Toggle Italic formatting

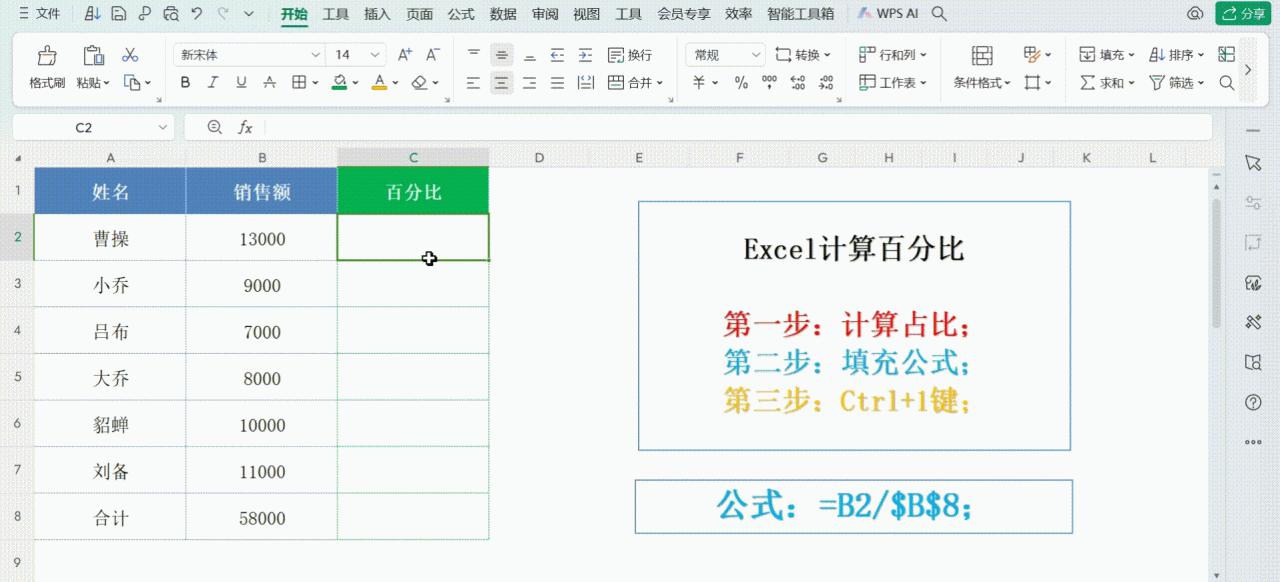pos(213,83)
